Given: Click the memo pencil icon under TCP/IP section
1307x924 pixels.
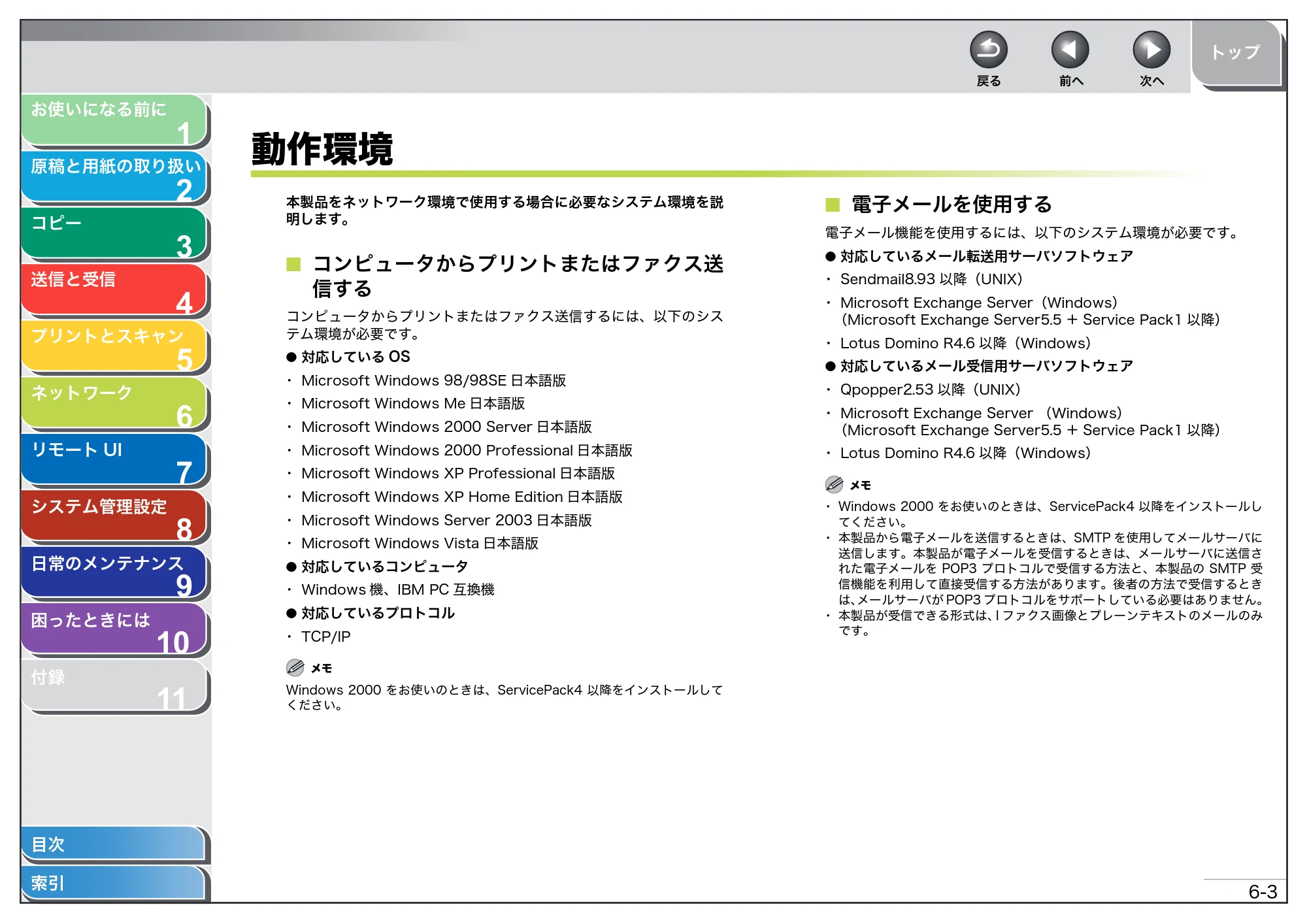Looking at the screenshot, I should pyautogui.click(x=295, y=667).
